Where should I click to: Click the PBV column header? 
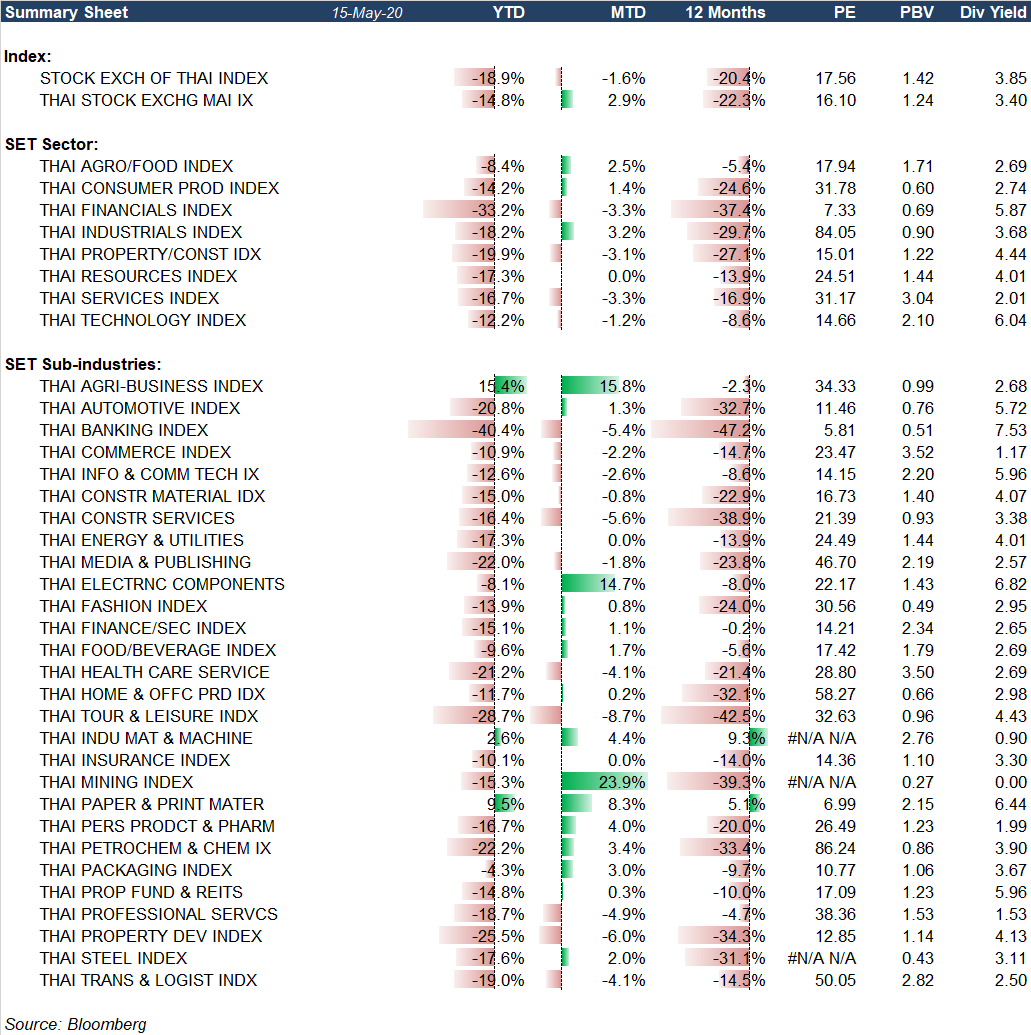pos(916,13)
